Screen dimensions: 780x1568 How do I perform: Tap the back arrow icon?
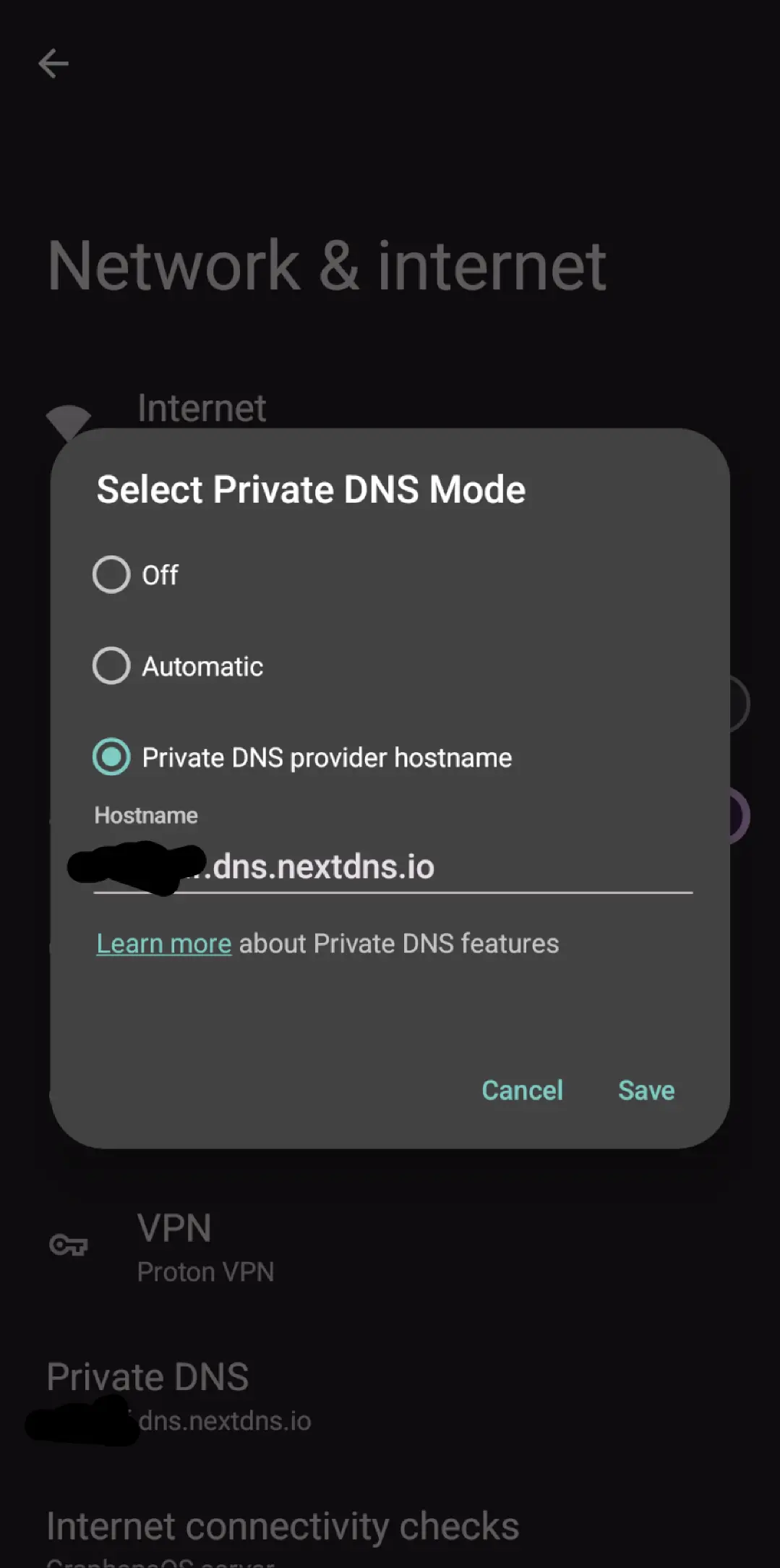point(53,64)
